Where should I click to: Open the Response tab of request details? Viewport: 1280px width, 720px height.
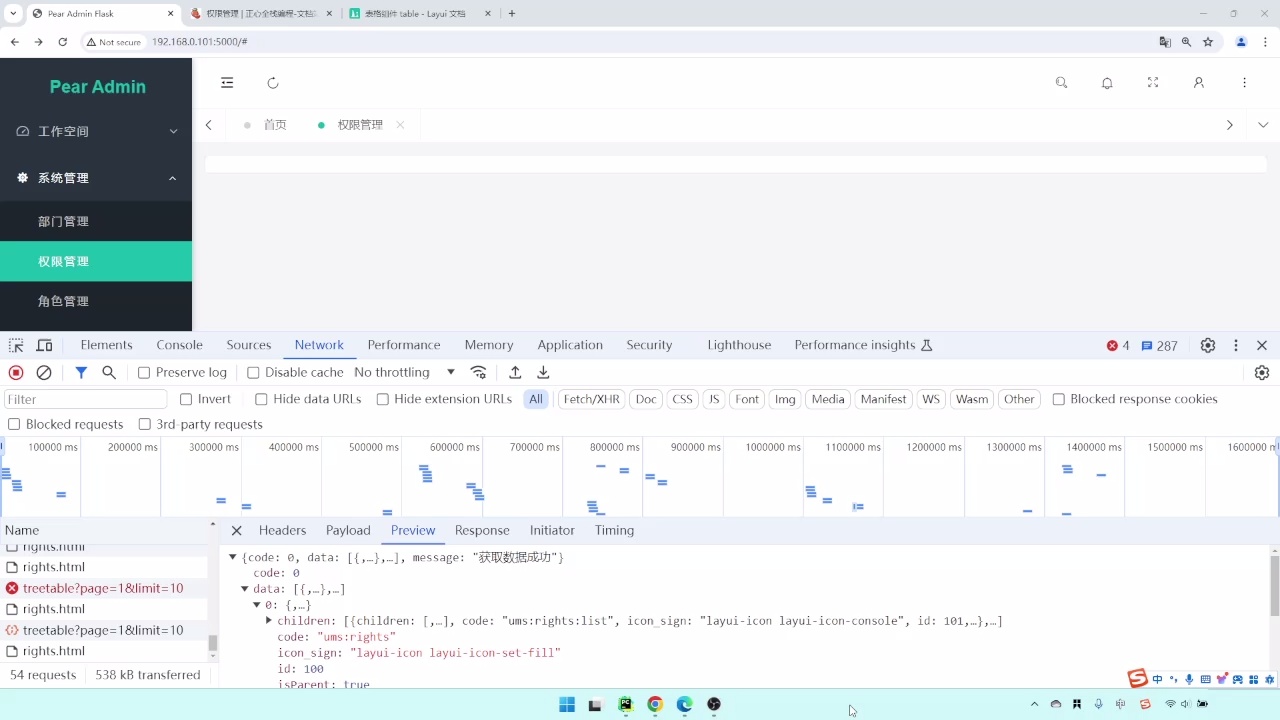(x=482, y=530)
